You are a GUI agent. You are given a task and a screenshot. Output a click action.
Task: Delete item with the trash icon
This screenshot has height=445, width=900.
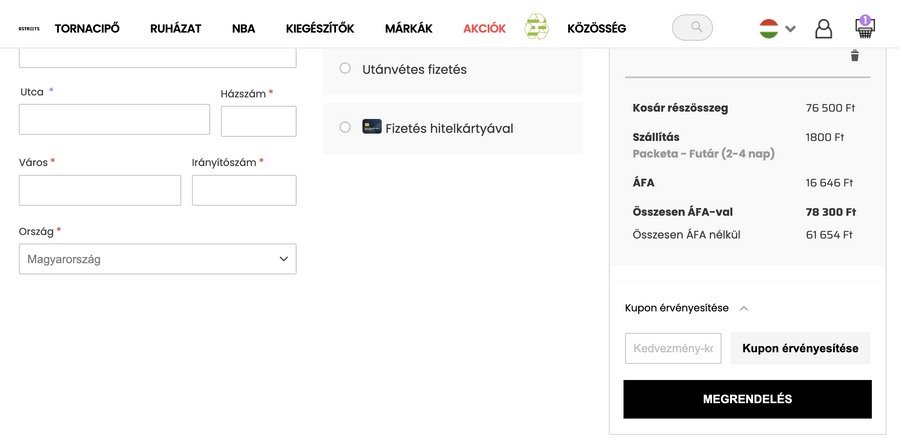click(x=854, y=56)
